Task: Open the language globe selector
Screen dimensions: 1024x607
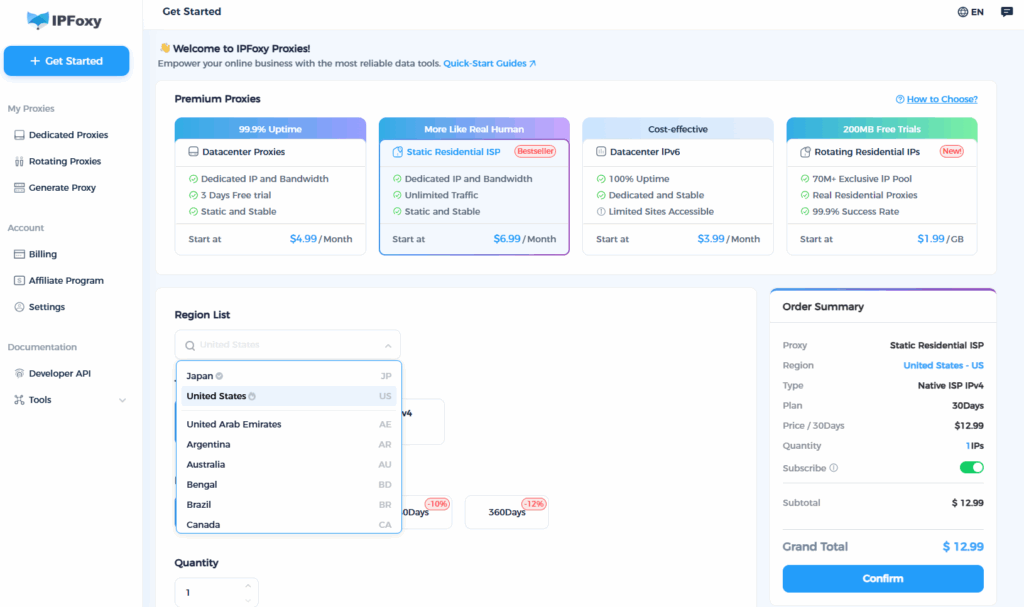Action: (x=963, y=12)
